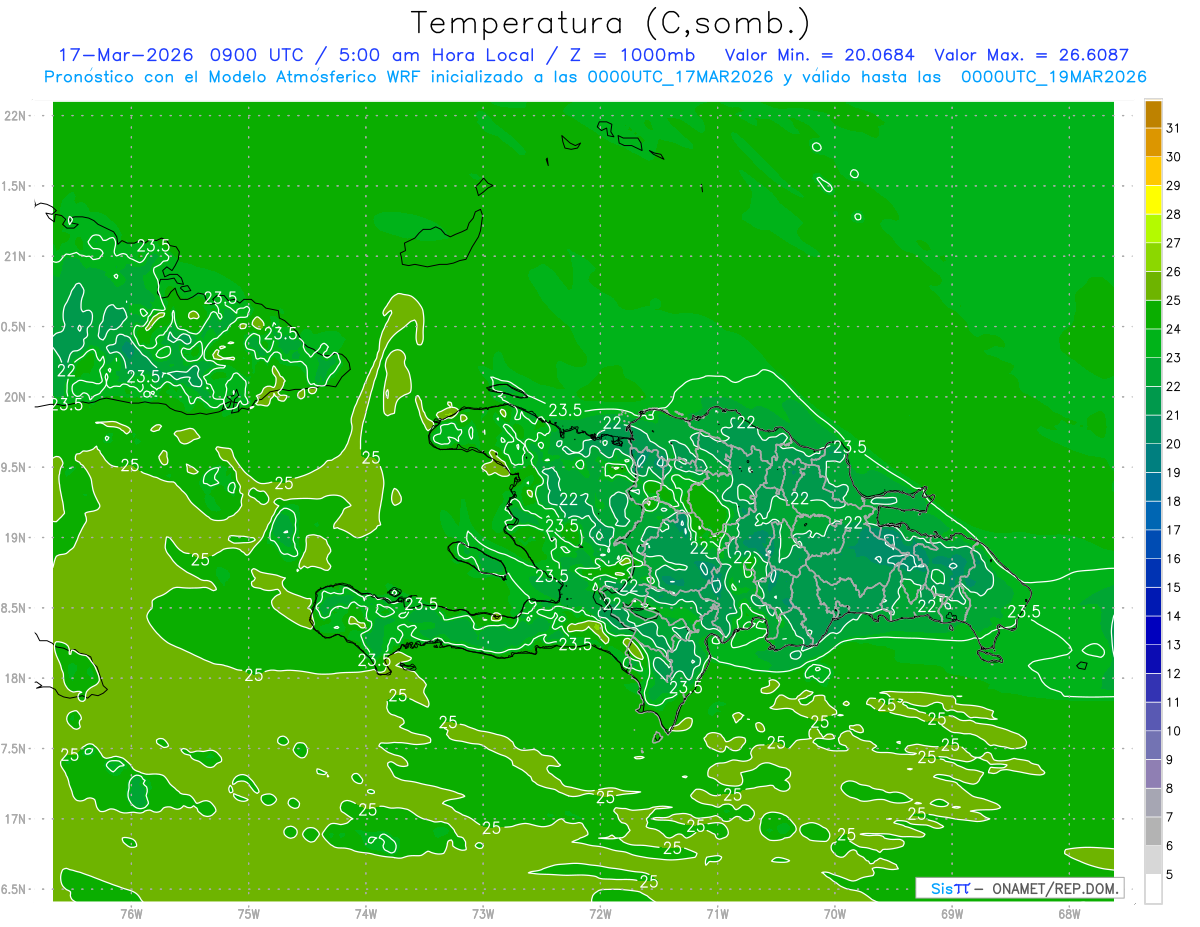Click the 72W longitude axis label
The image size is (1200, 927).
coord(600,914)
